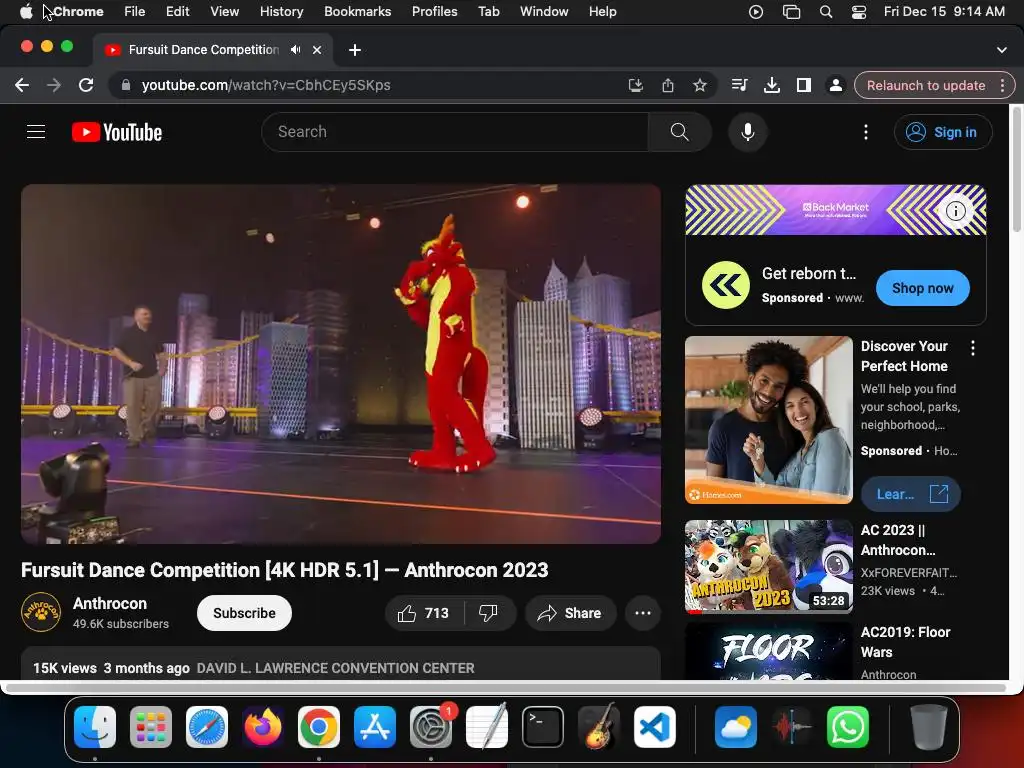
Task: Mute tab via speaker icon
Action: (x=296, y=50)
